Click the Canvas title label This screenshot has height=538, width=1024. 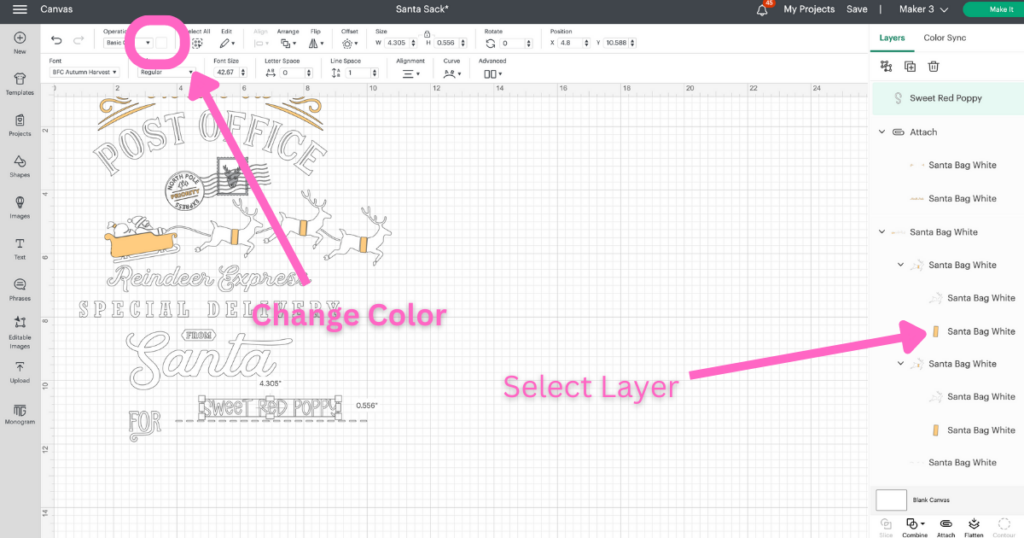tap(56, 9)
